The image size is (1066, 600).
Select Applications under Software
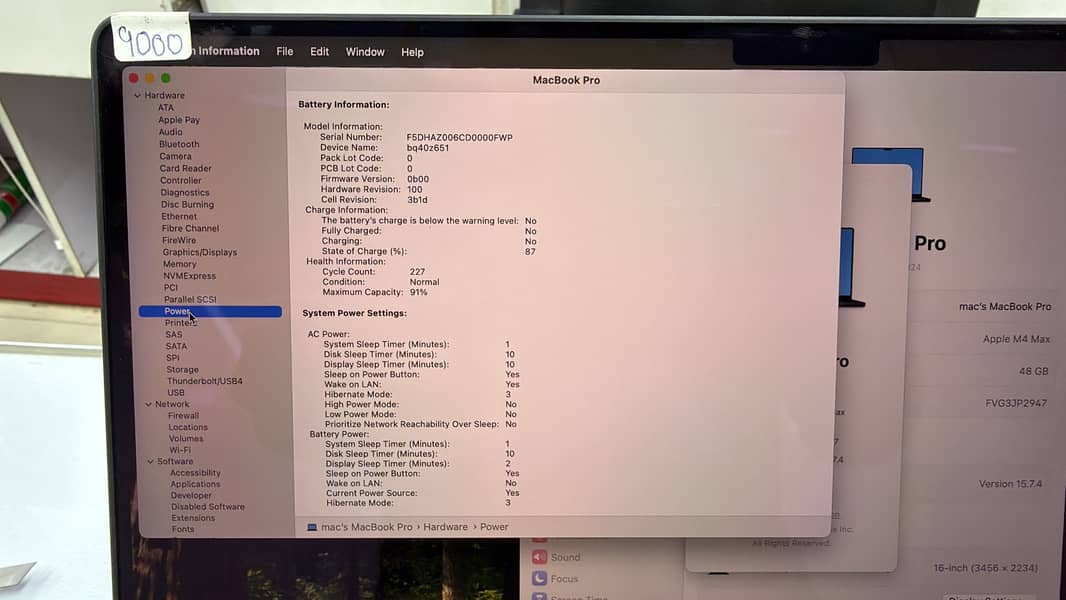tap(195, 484)
